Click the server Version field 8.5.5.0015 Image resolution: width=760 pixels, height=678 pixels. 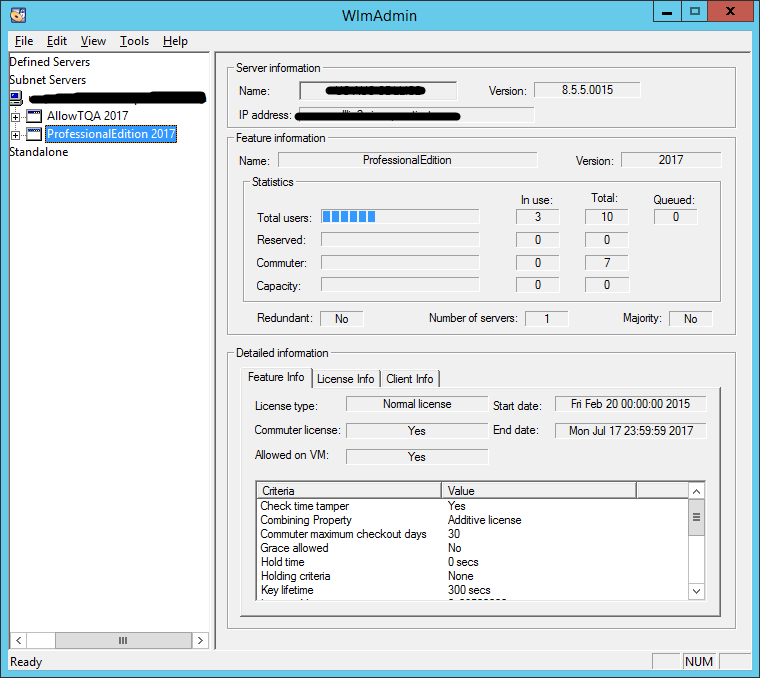(x=587, y=90)
